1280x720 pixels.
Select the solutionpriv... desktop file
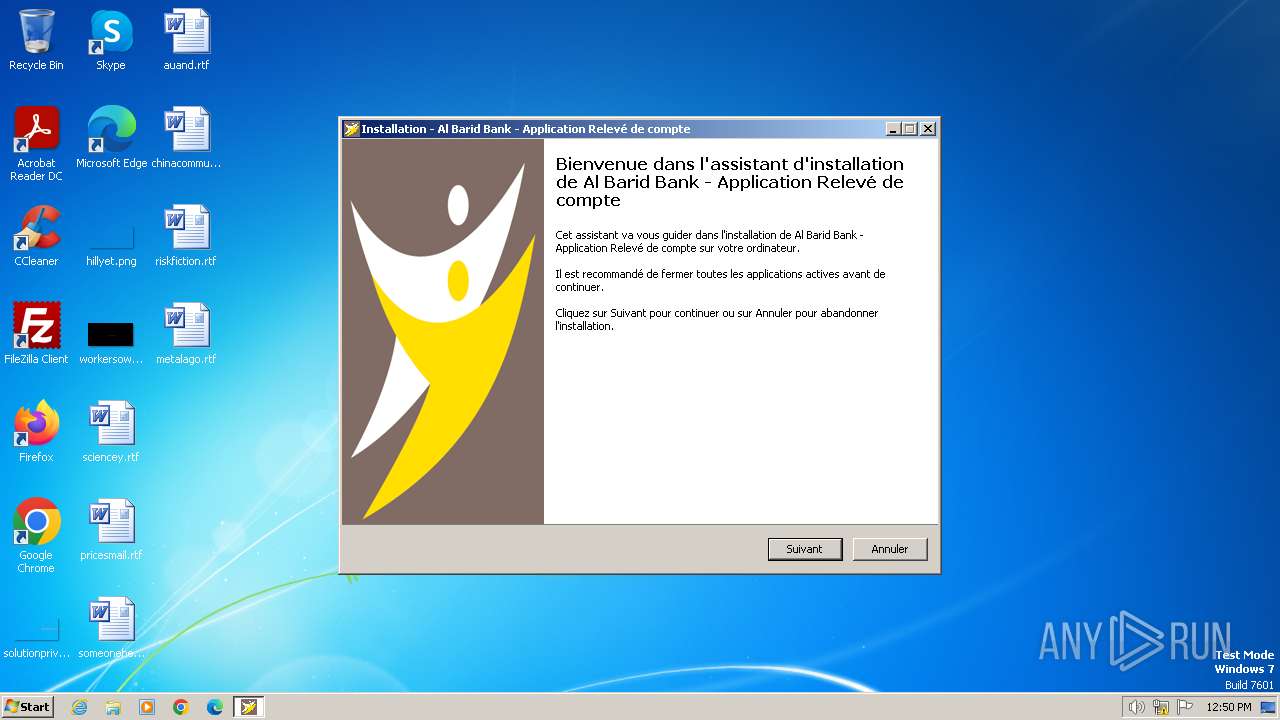36,639
